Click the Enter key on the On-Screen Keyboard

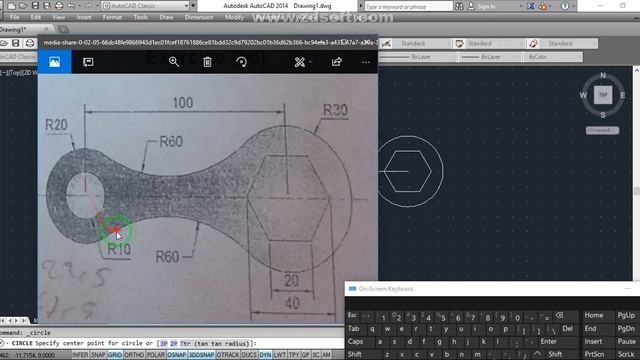tap(548, 342)
